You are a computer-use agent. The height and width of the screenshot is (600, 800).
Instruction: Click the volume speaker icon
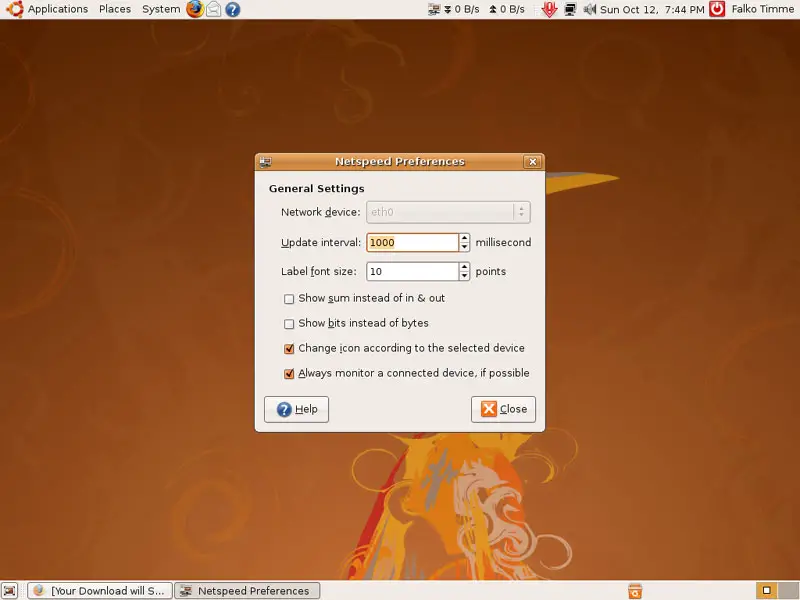coord(589,9)
